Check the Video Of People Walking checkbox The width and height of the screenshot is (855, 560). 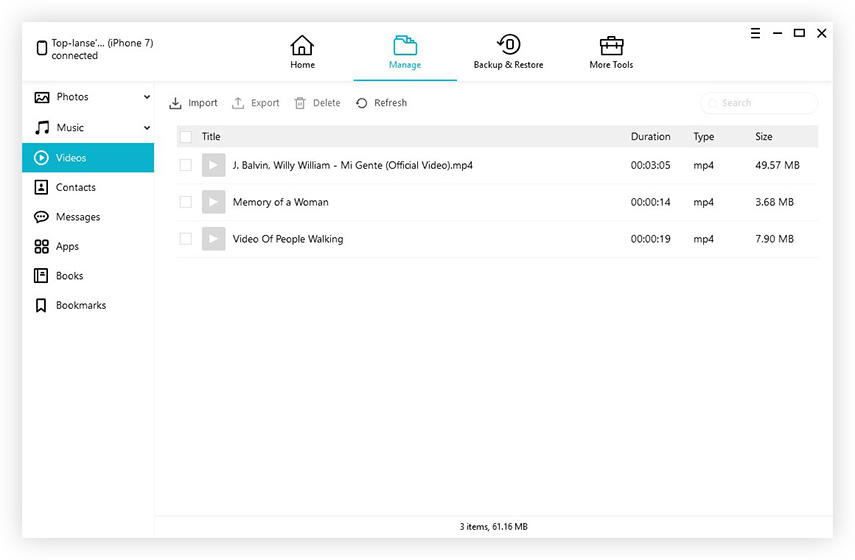coord(186,239)
